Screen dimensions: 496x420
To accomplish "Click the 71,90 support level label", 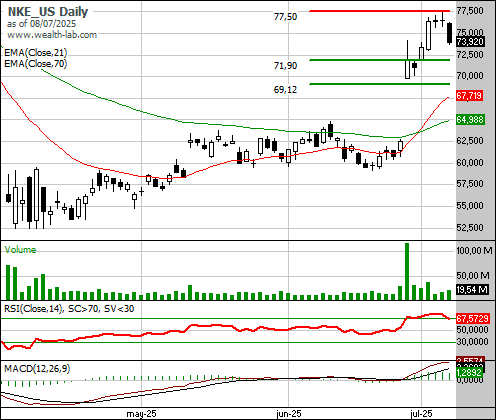I will tap(285, 66).
